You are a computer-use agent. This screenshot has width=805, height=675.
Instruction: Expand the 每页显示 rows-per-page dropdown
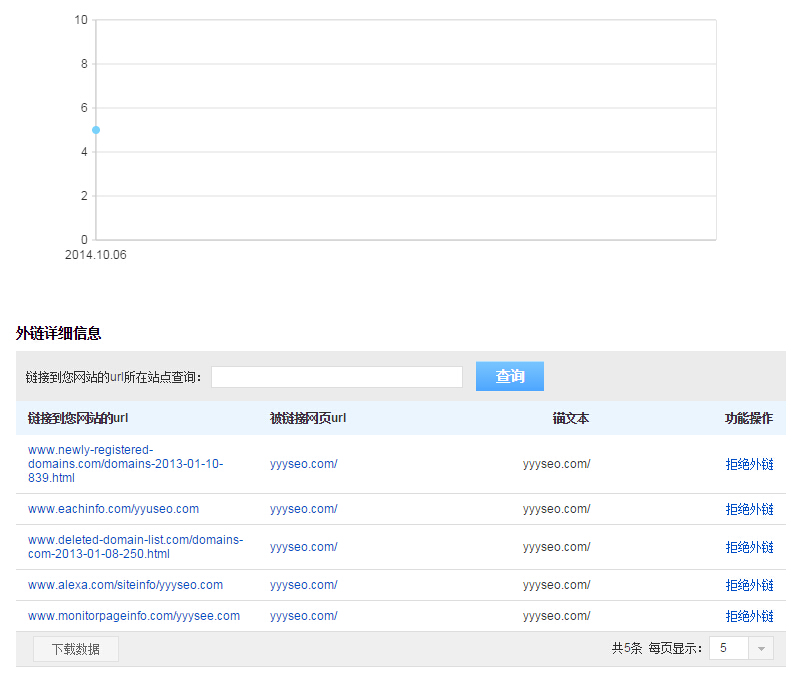761,649
